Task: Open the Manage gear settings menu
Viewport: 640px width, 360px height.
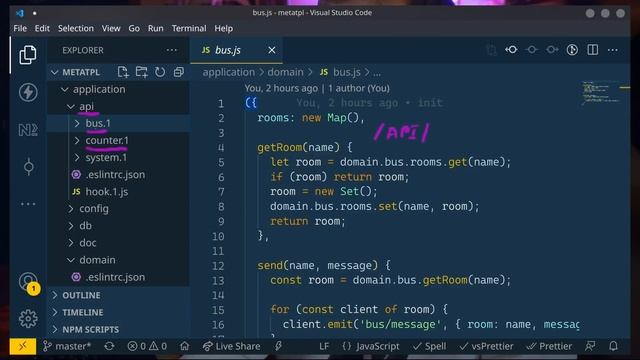Action: pyautogui.click(x=28, y=318)
